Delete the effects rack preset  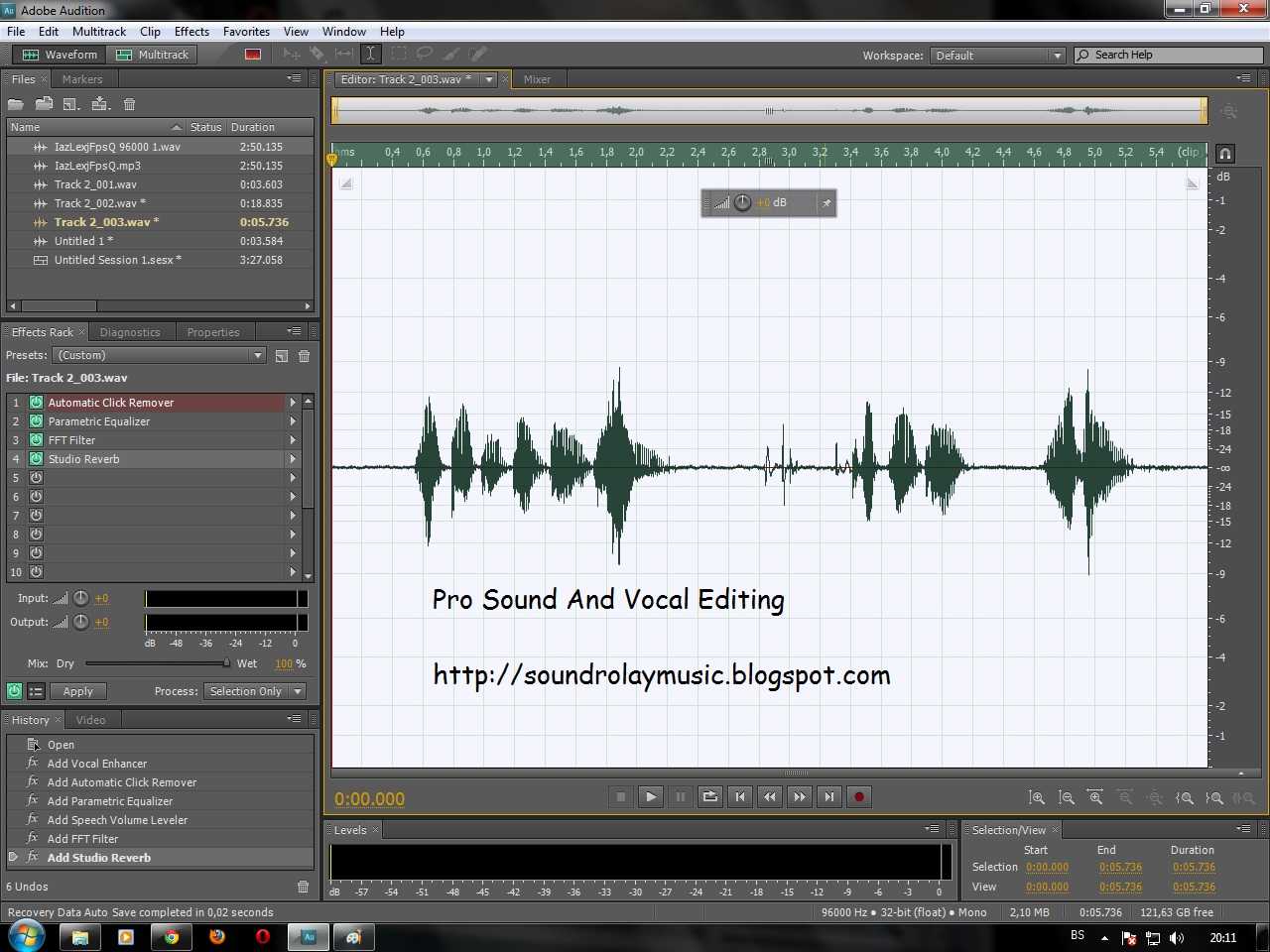tap(304, 356)
